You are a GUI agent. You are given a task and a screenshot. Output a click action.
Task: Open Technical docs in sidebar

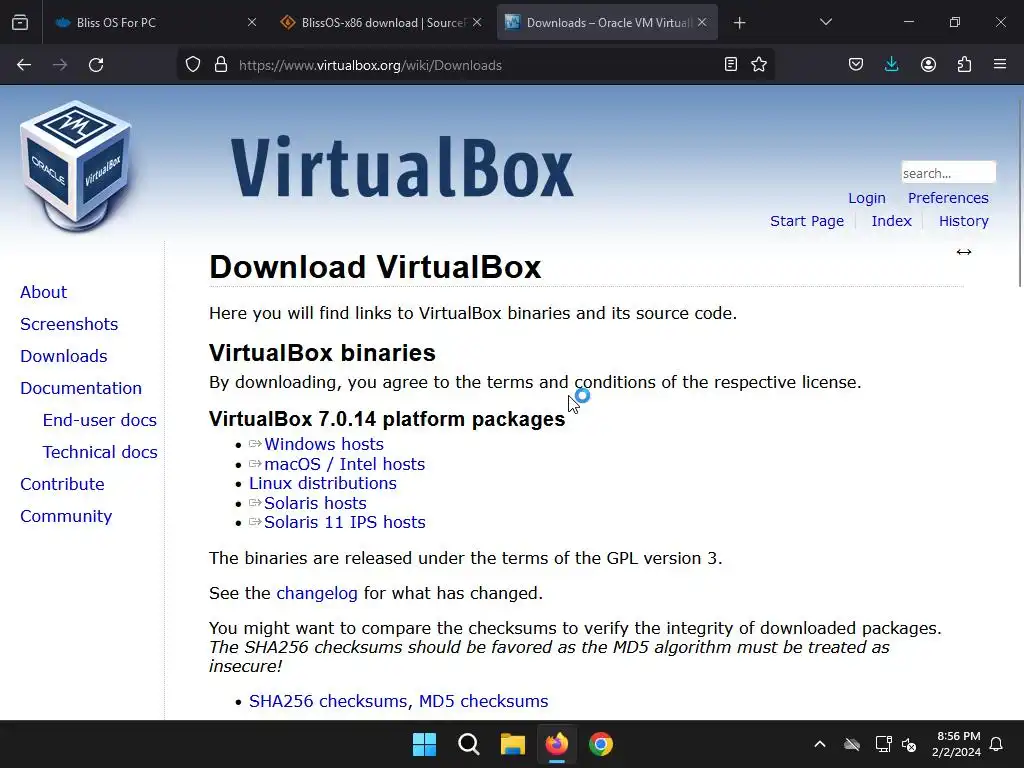(x=100, y=452)
